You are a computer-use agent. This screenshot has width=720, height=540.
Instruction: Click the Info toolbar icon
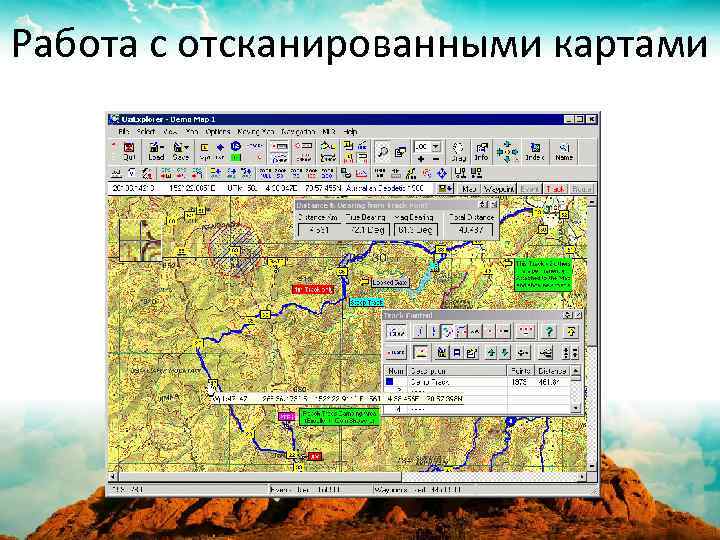[481, 152]
